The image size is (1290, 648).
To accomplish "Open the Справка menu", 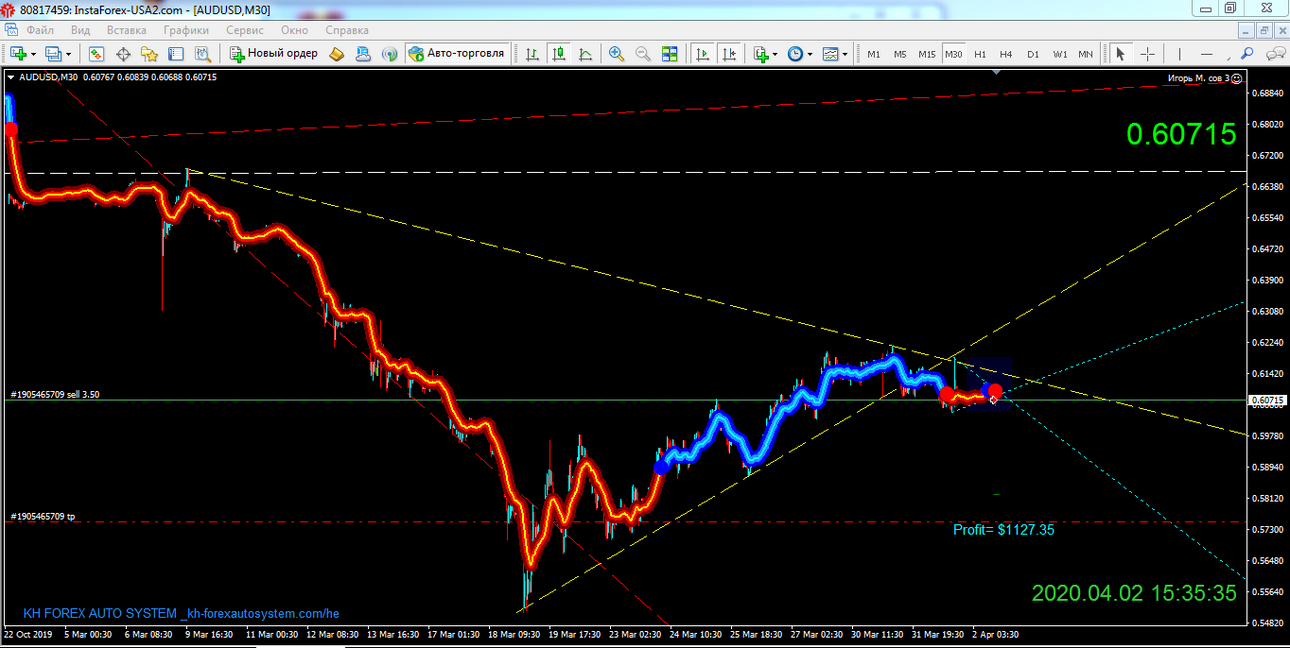I will 347,30.
